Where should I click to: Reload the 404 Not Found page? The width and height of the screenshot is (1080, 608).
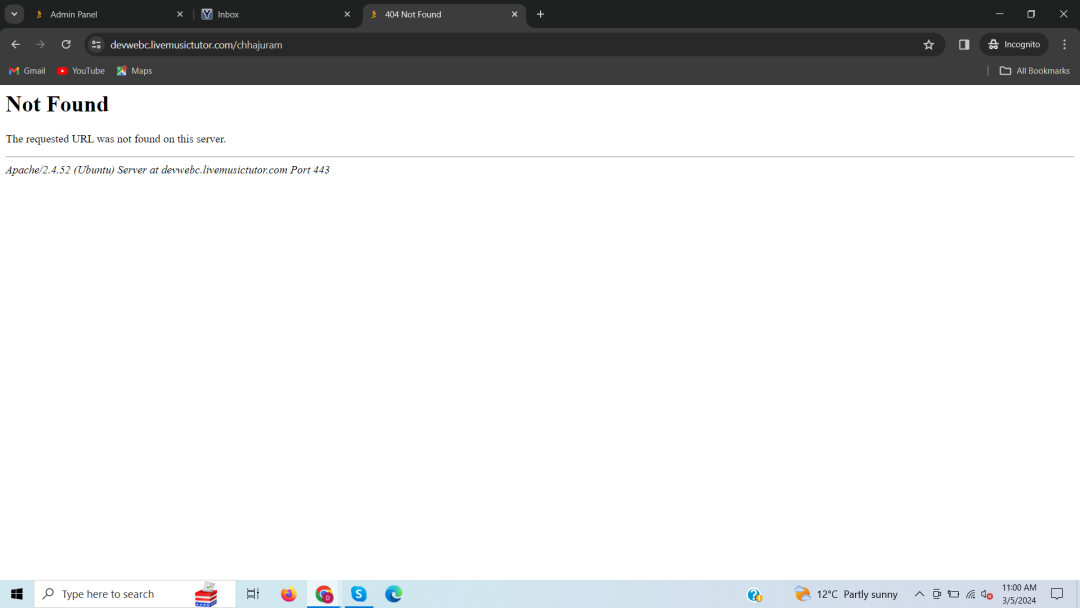pos(66,44)
